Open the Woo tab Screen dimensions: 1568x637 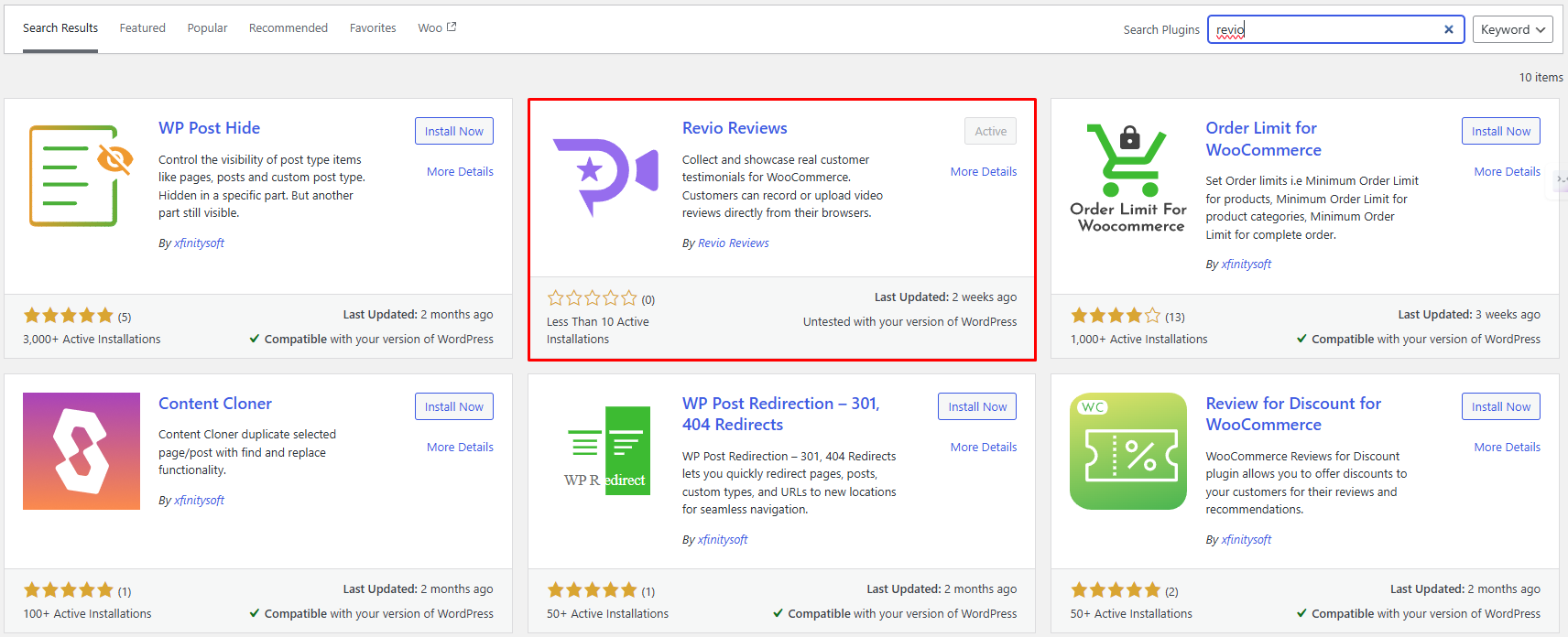(x=437, y=28)
